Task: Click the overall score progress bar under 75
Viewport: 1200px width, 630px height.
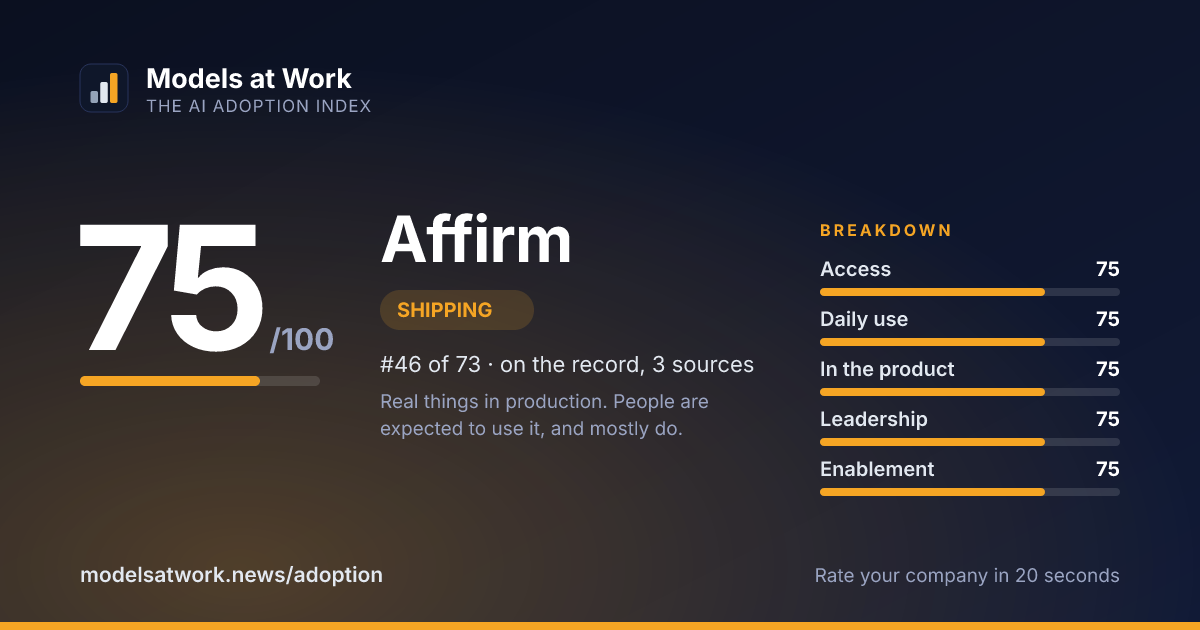Action: (200, 381)
